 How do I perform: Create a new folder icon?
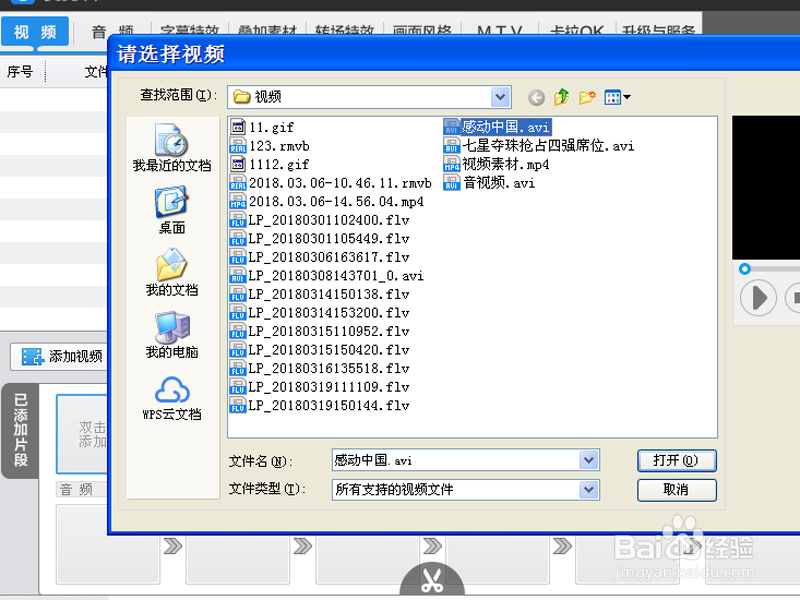pos(587,97)
